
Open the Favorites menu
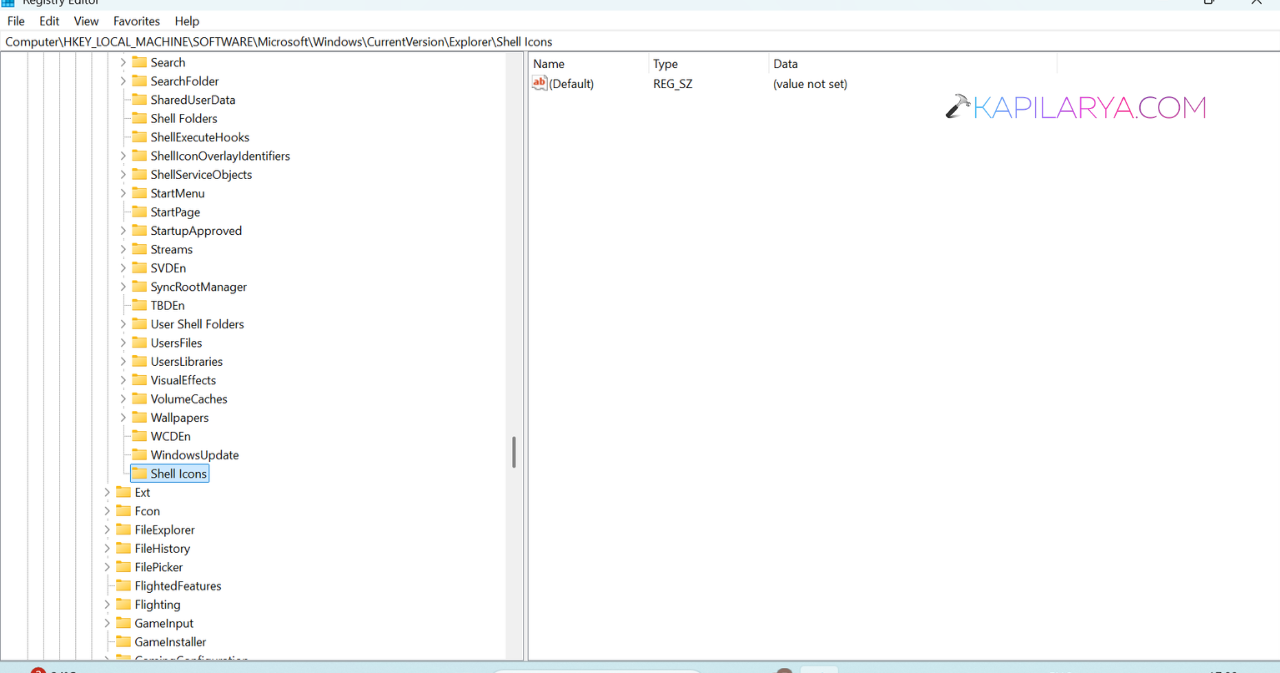click(136, 21)
